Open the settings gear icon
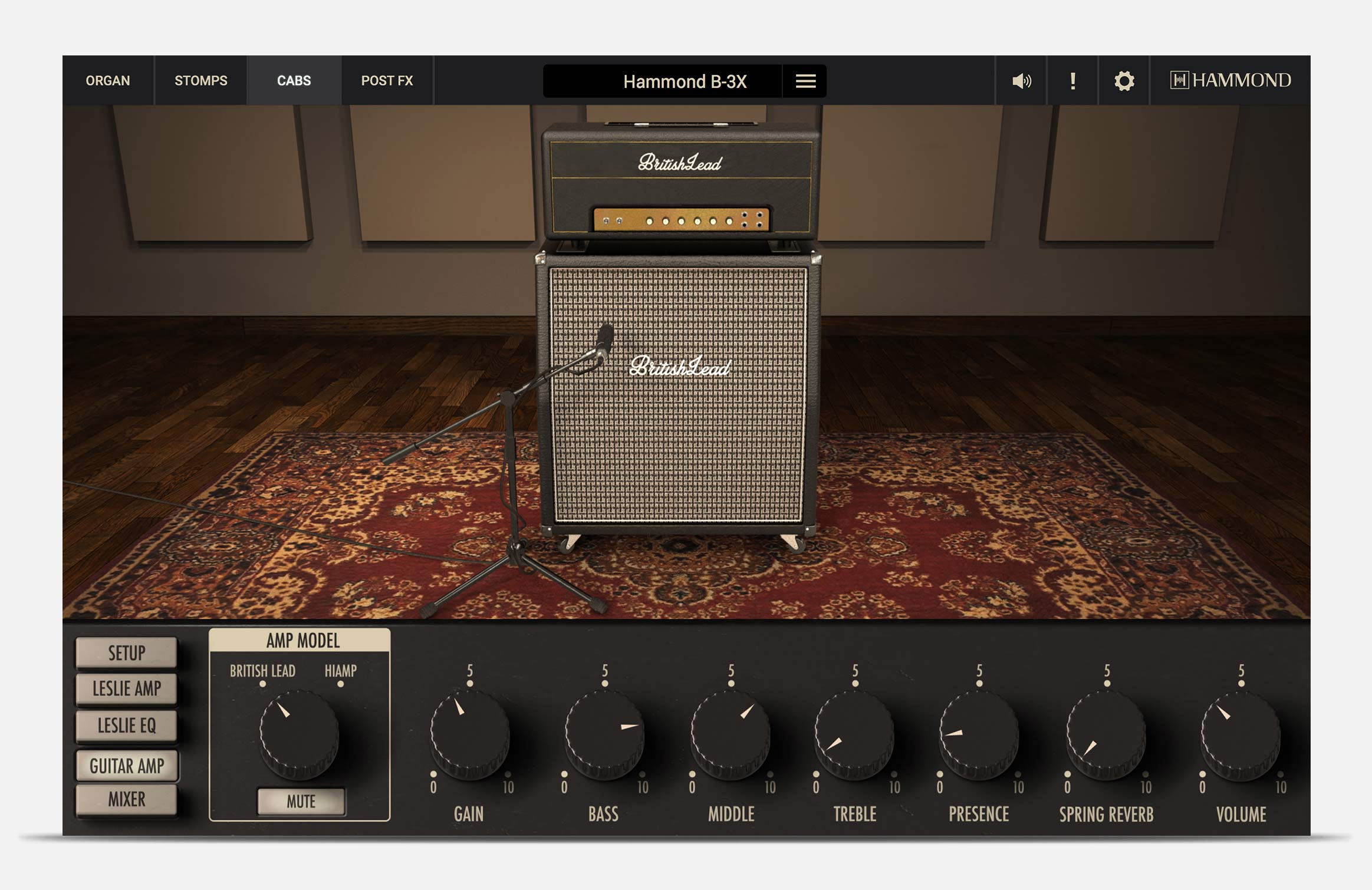Screen dimensions: 1372x890 [x=1123, y=81]
